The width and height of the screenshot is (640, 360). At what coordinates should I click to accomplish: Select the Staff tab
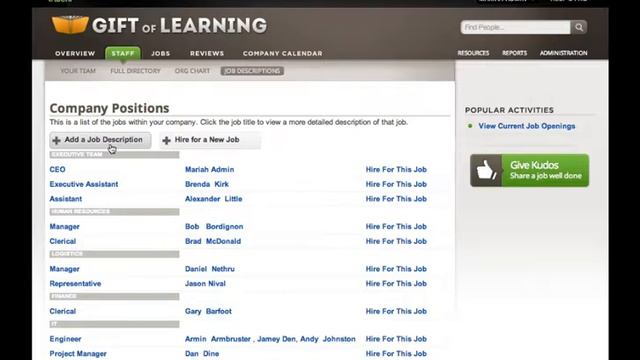click(123, 53)
